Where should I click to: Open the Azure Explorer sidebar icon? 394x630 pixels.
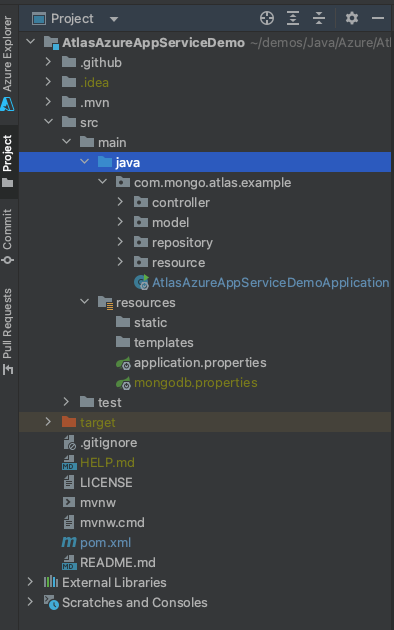pyautogui.click(x=7, y=104)
